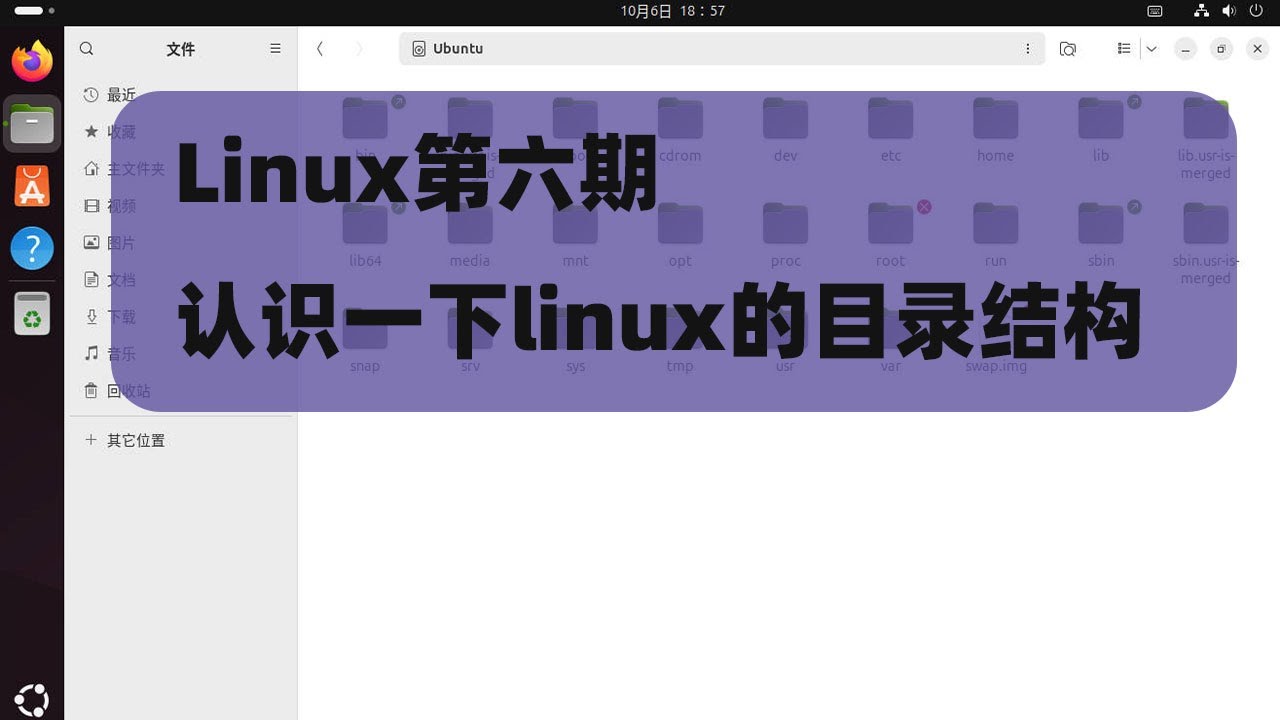
Task: Open the 下载 (Downloads) sidebar entry
Action: tap(180, 317)
